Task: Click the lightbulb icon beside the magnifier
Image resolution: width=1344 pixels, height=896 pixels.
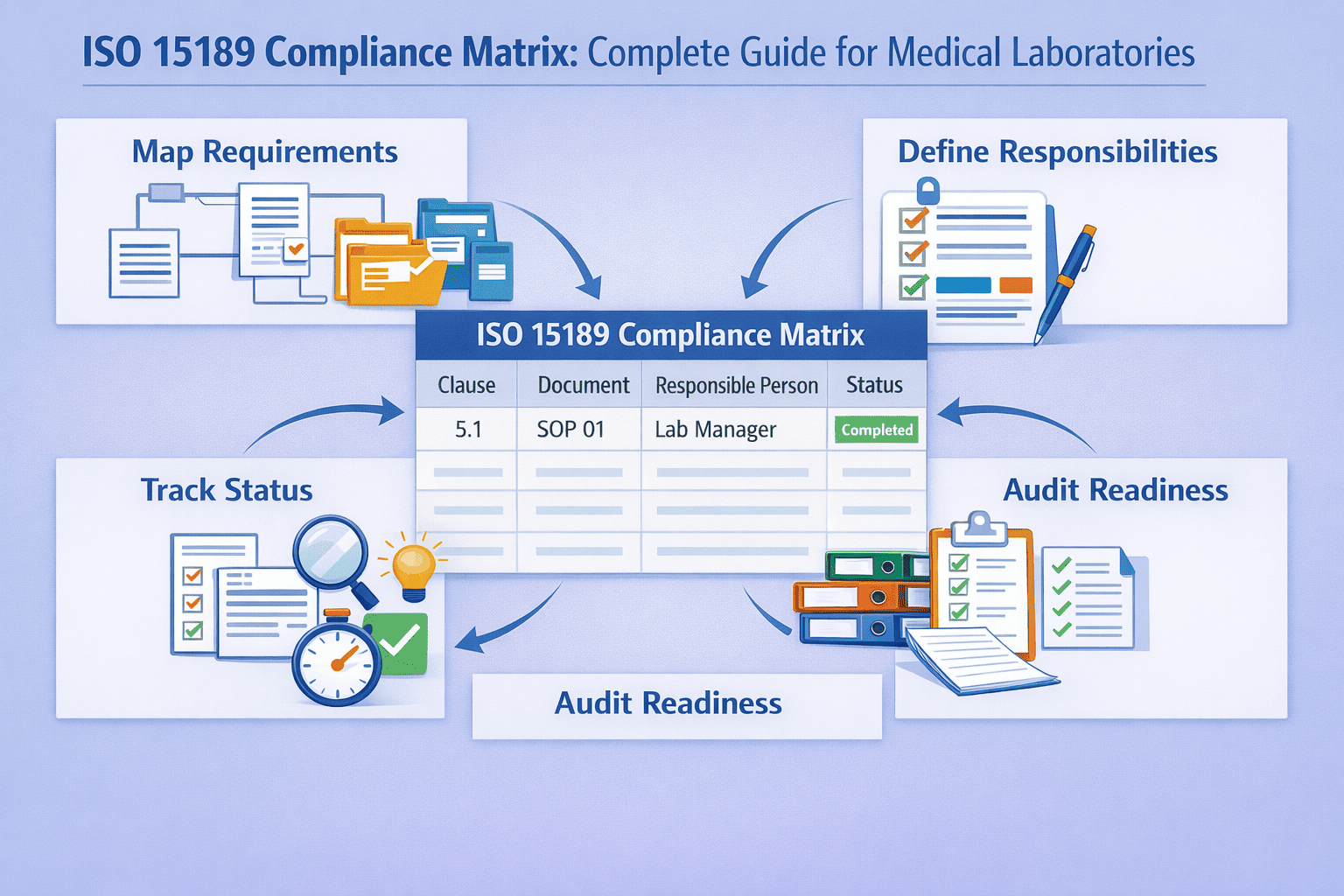Action: [411, 566]
